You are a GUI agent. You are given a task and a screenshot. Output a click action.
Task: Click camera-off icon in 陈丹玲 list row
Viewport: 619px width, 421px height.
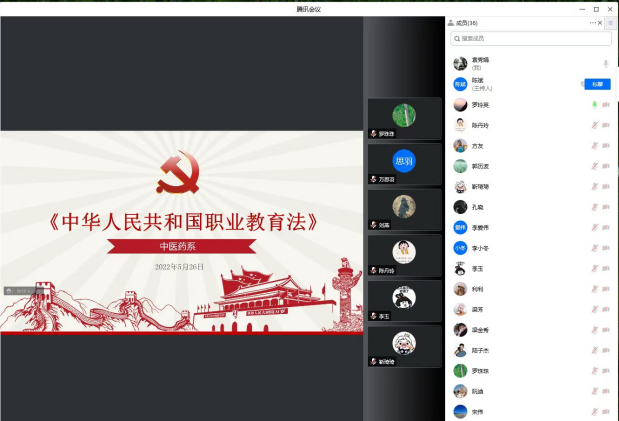point(606,125)
